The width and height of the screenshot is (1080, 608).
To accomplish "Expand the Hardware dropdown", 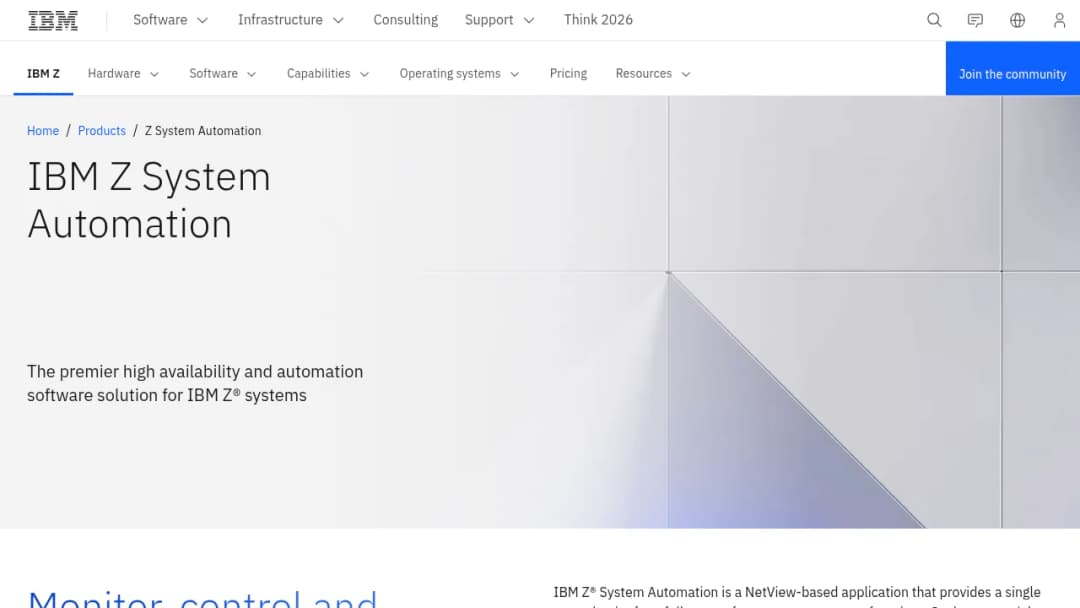I will pos(123,74).
